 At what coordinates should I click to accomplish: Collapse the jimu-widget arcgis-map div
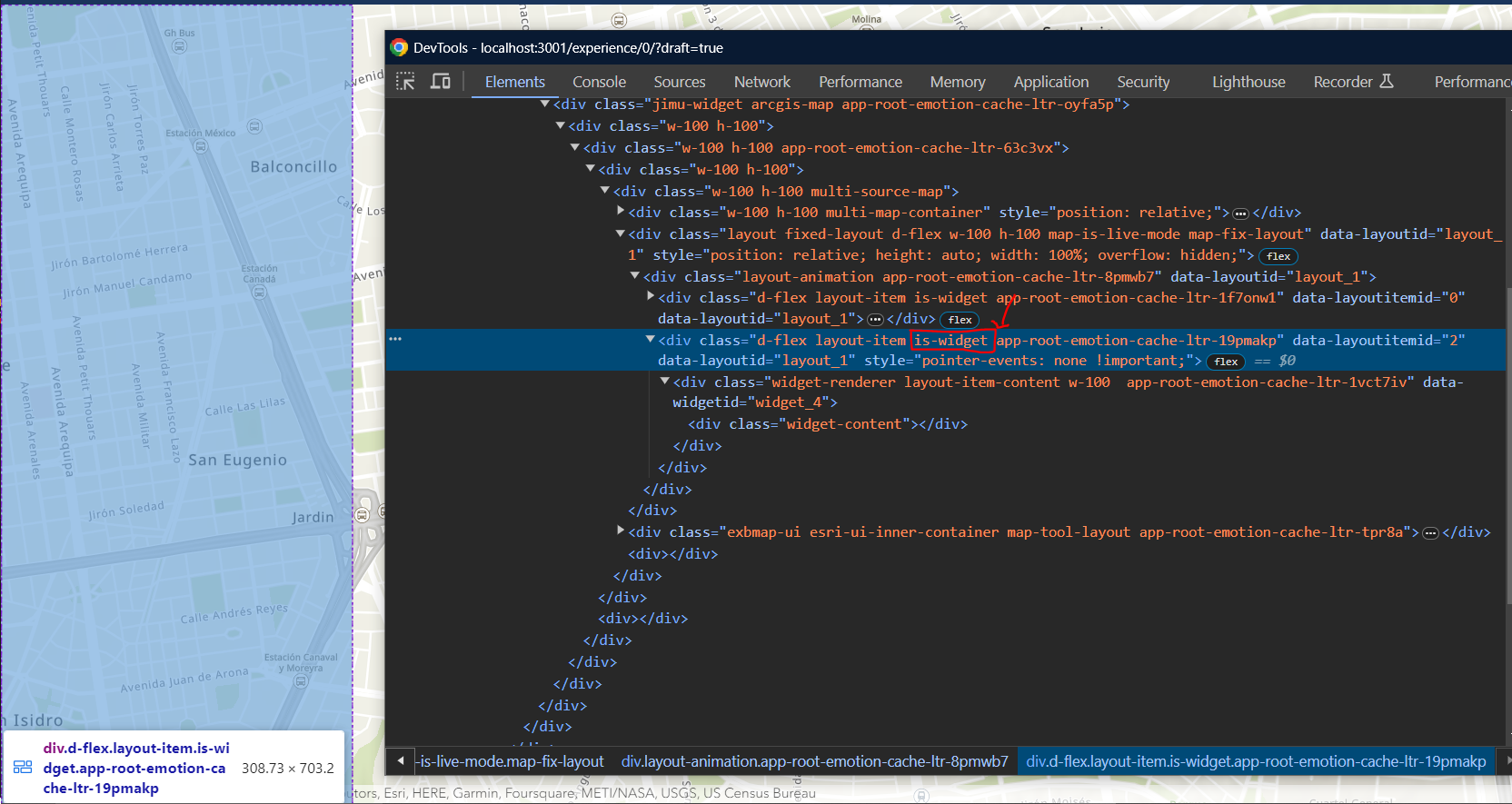[545, 104]
